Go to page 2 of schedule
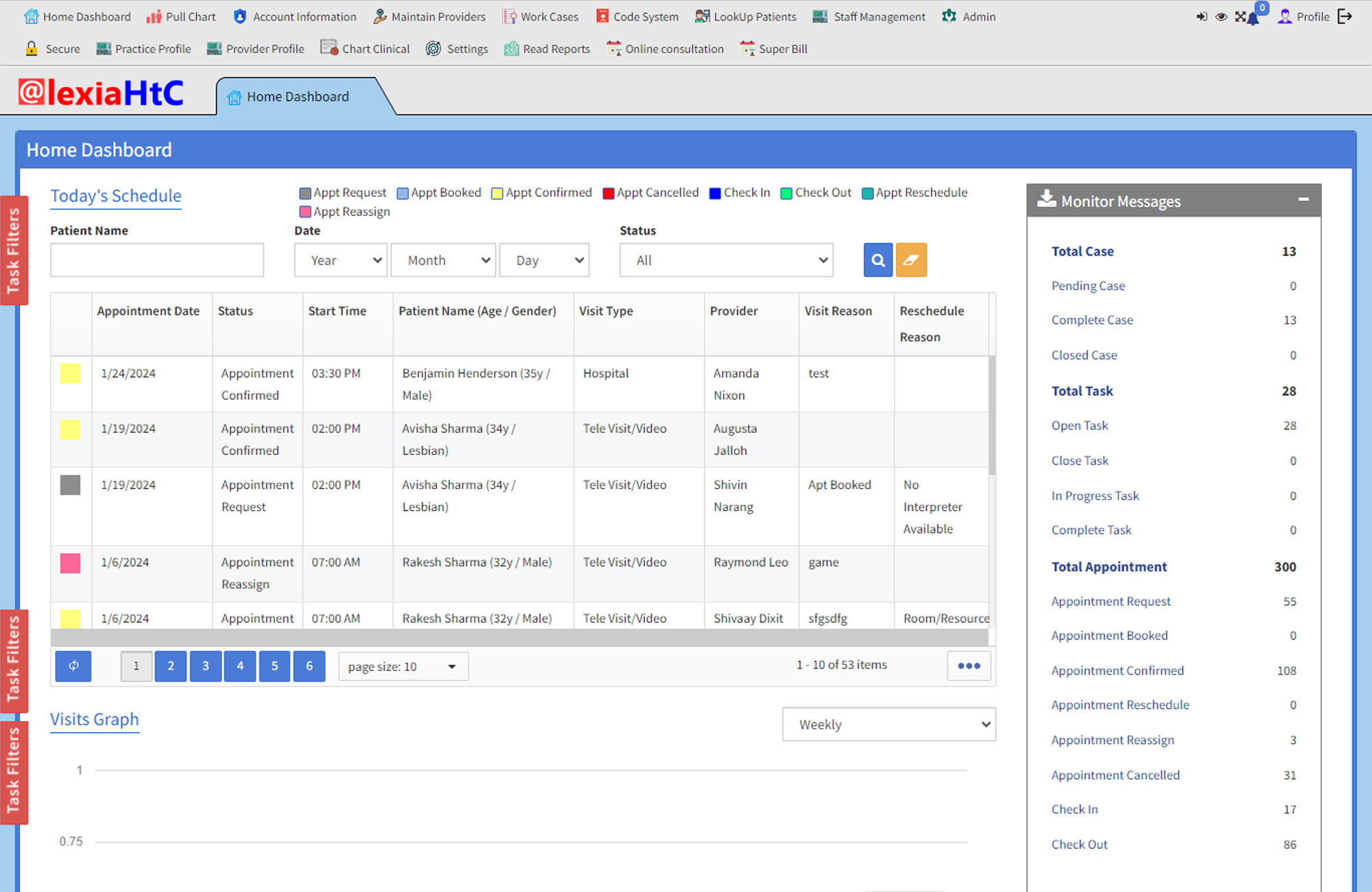The height and width of the screenshot is (892, 1372). pyautogui.click(x=171, y=666)
